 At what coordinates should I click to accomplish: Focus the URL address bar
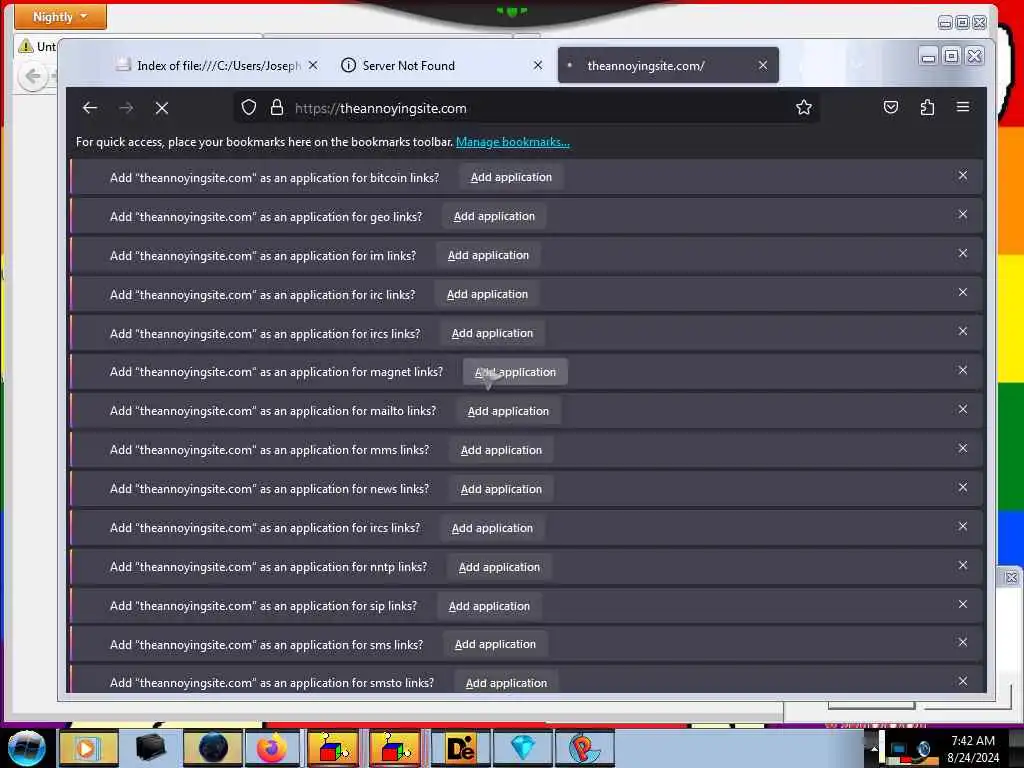tap(526, 108)
